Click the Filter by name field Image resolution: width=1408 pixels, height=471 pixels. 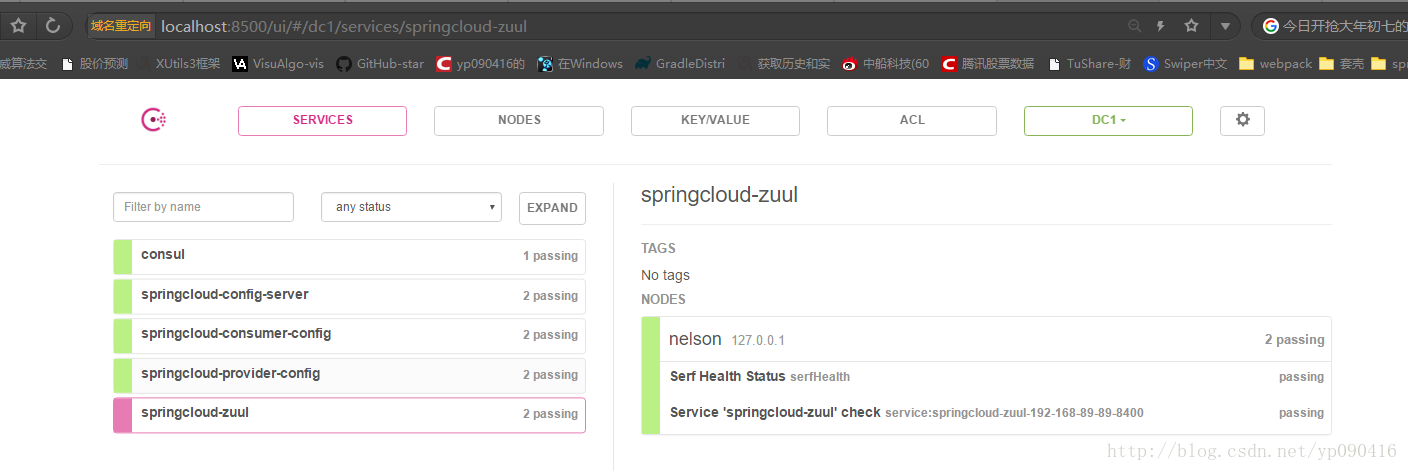click(203, 207)
